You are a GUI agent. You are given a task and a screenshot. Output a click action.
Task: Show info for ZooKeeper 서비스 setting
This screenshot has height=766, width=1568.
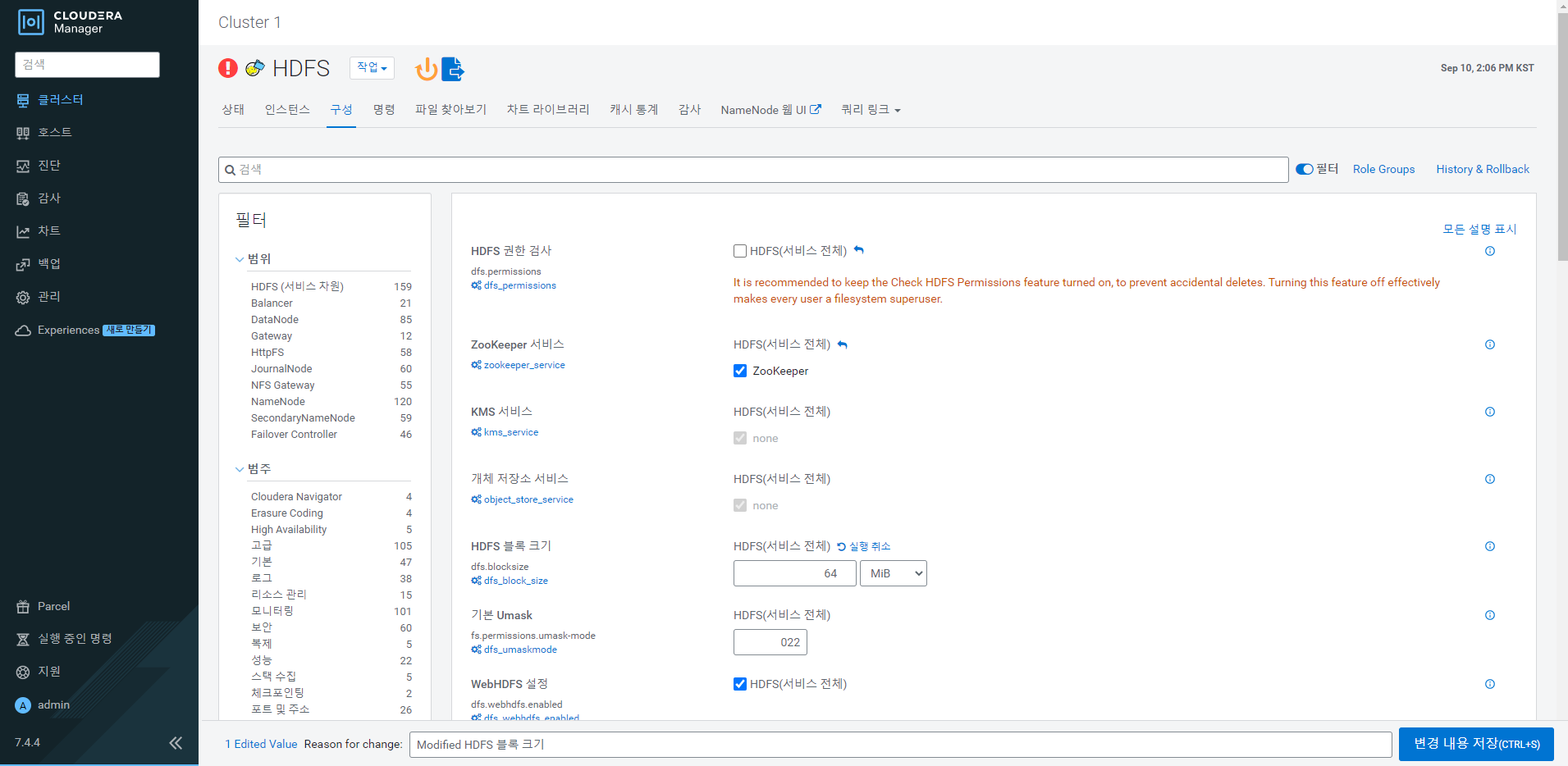[x=1490, y=344]
